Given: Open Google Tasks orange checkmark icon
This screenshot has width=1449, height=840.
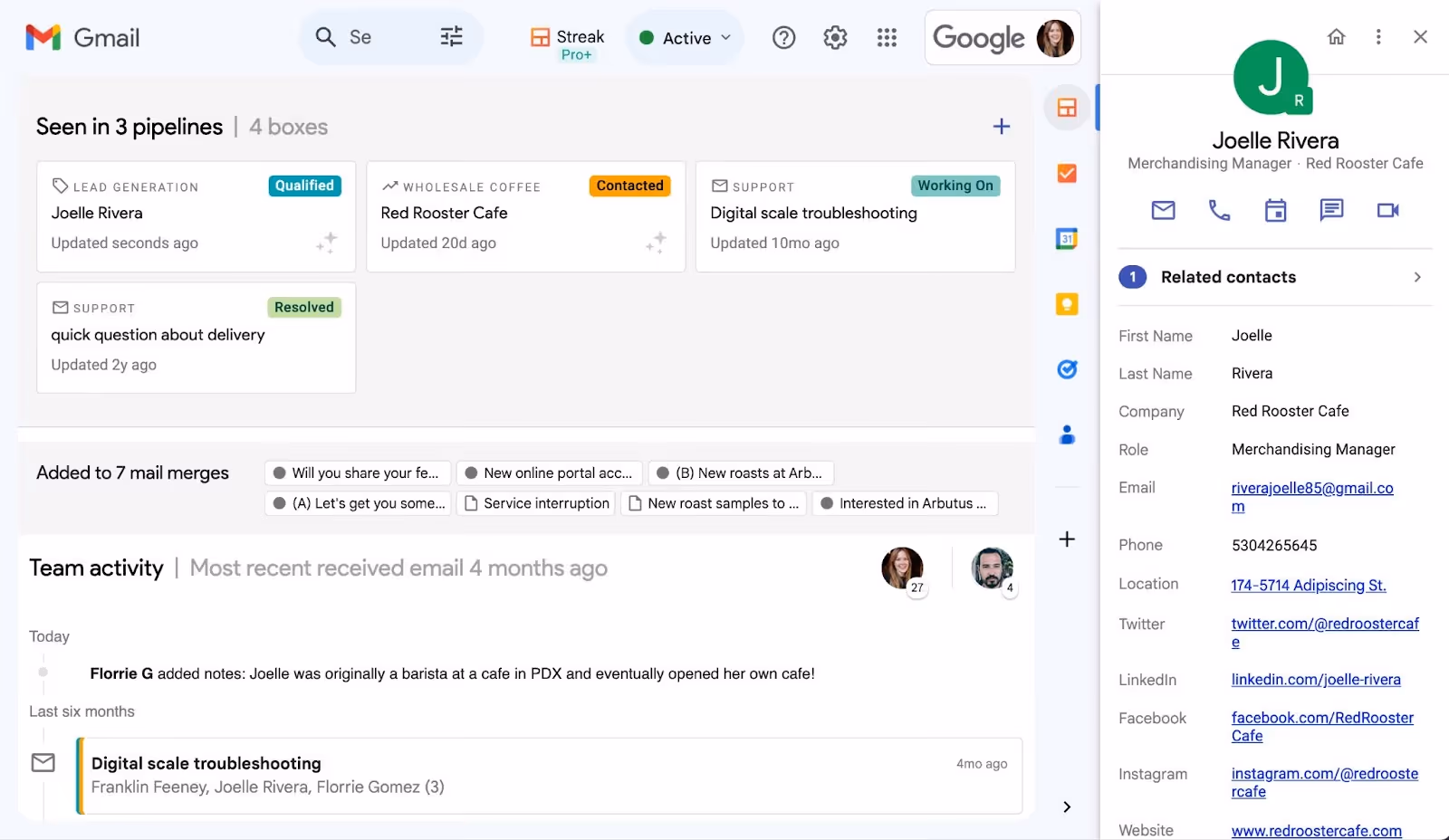Looking at the screenshot, I should pos(1067,173).
